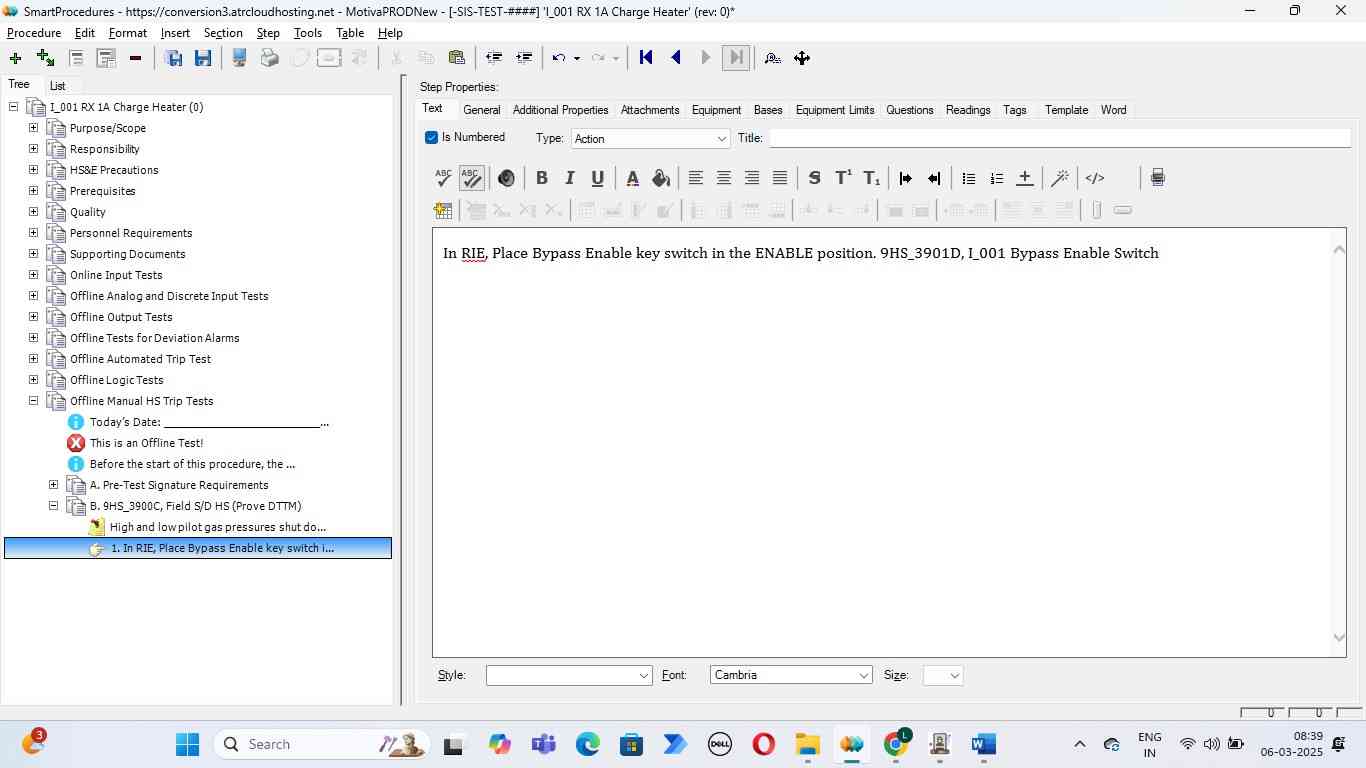This screenshot has height=768, width=1366.
Task: Expand the Prerequisites tree node
Action: [x=33, y=191]
